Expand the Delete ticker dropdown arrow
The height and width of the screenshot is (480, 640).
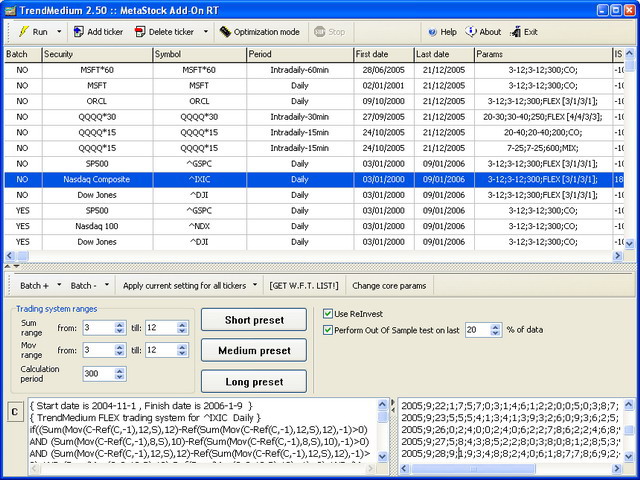coord(206,31)
